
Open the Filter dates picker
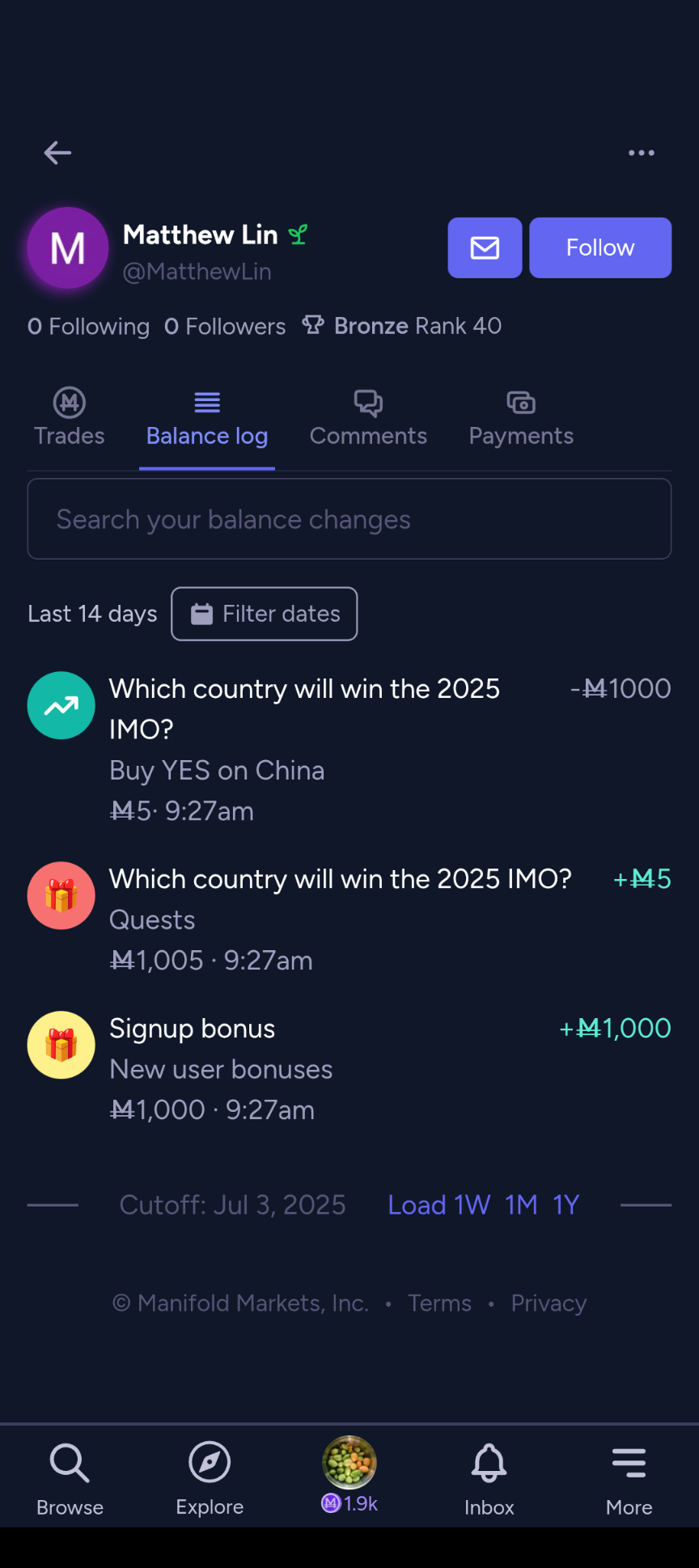[x=265, y=614]
